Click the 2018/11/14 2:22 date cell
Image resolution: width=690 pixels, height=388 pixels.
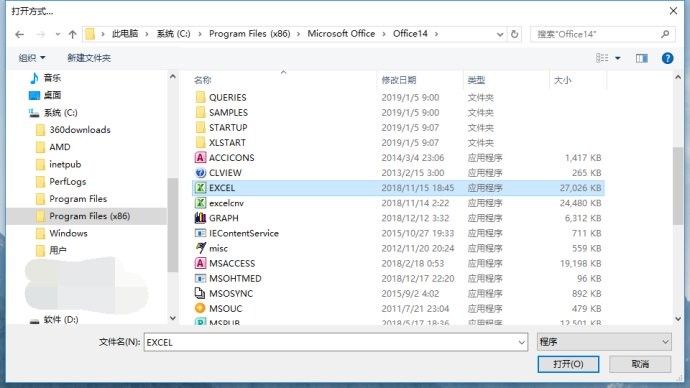[415, 203]
